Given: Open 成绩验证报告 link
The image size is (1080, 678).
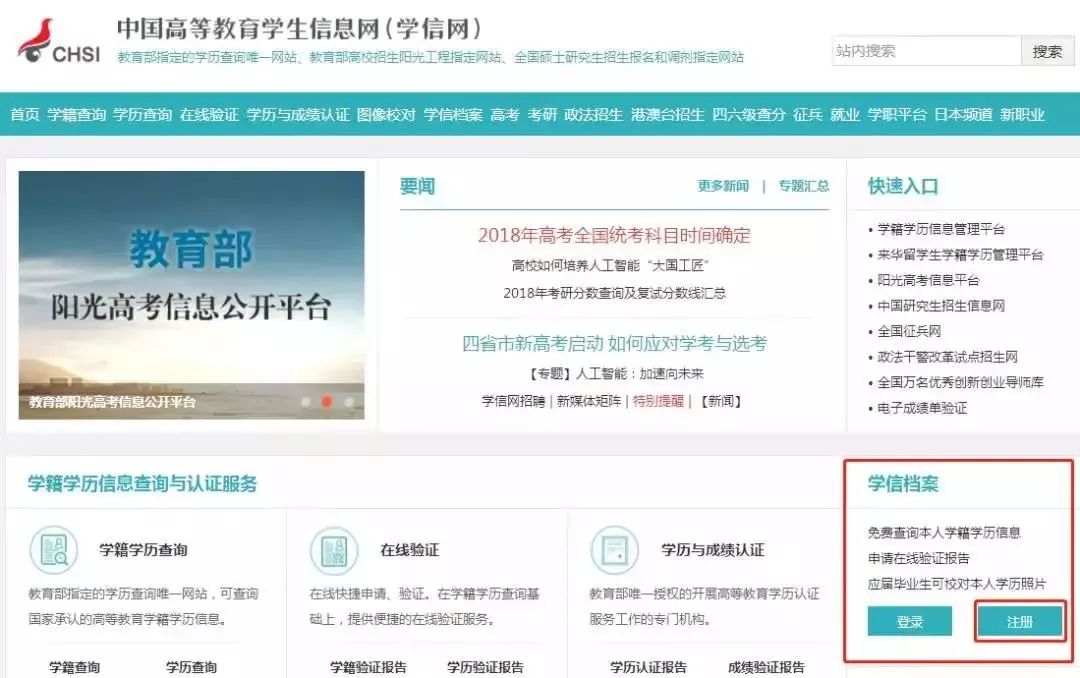Looking at the screenshot, I should (767, 667).
